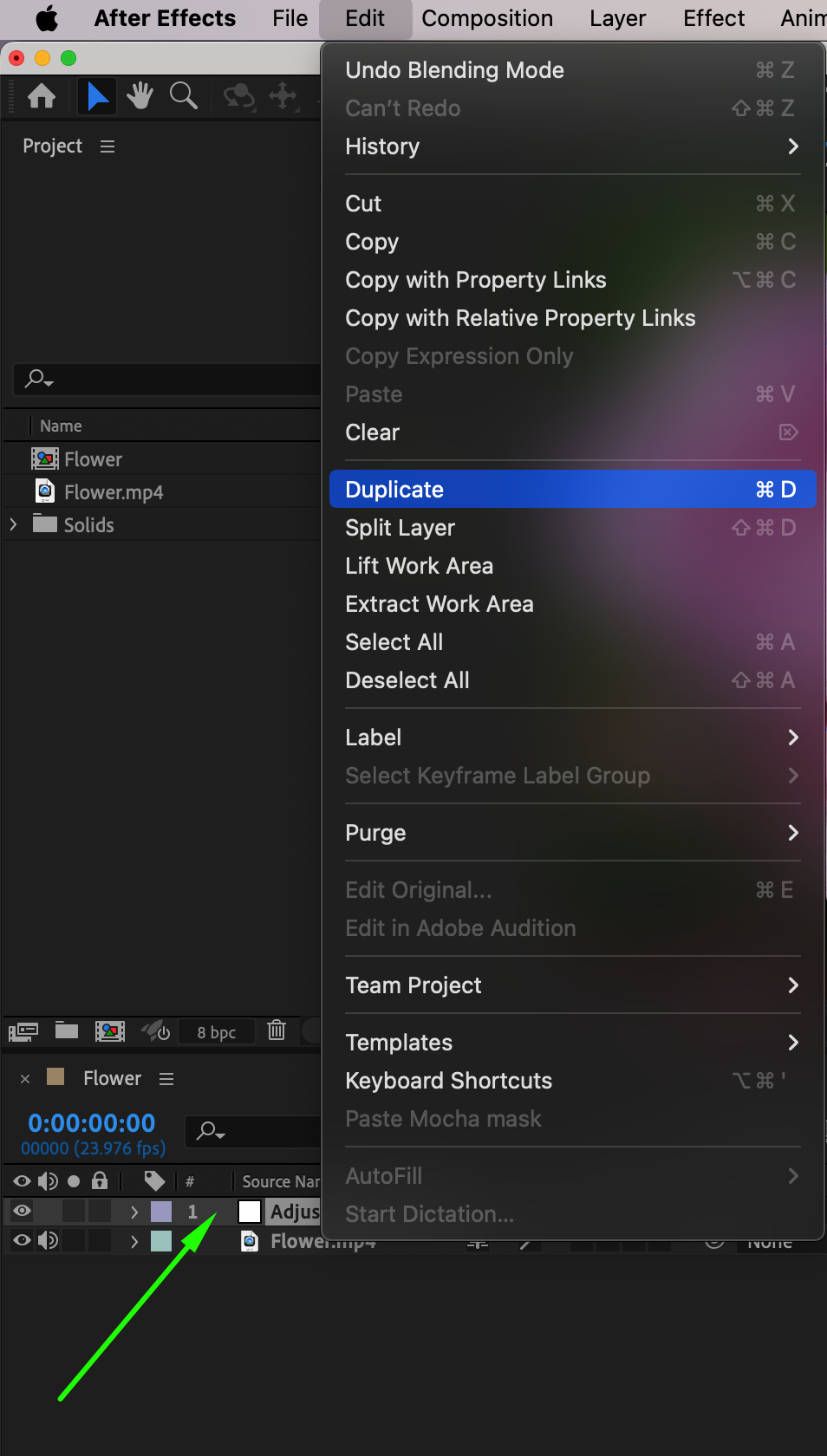Select the Selection (arrow) tool

coord(97,96)
